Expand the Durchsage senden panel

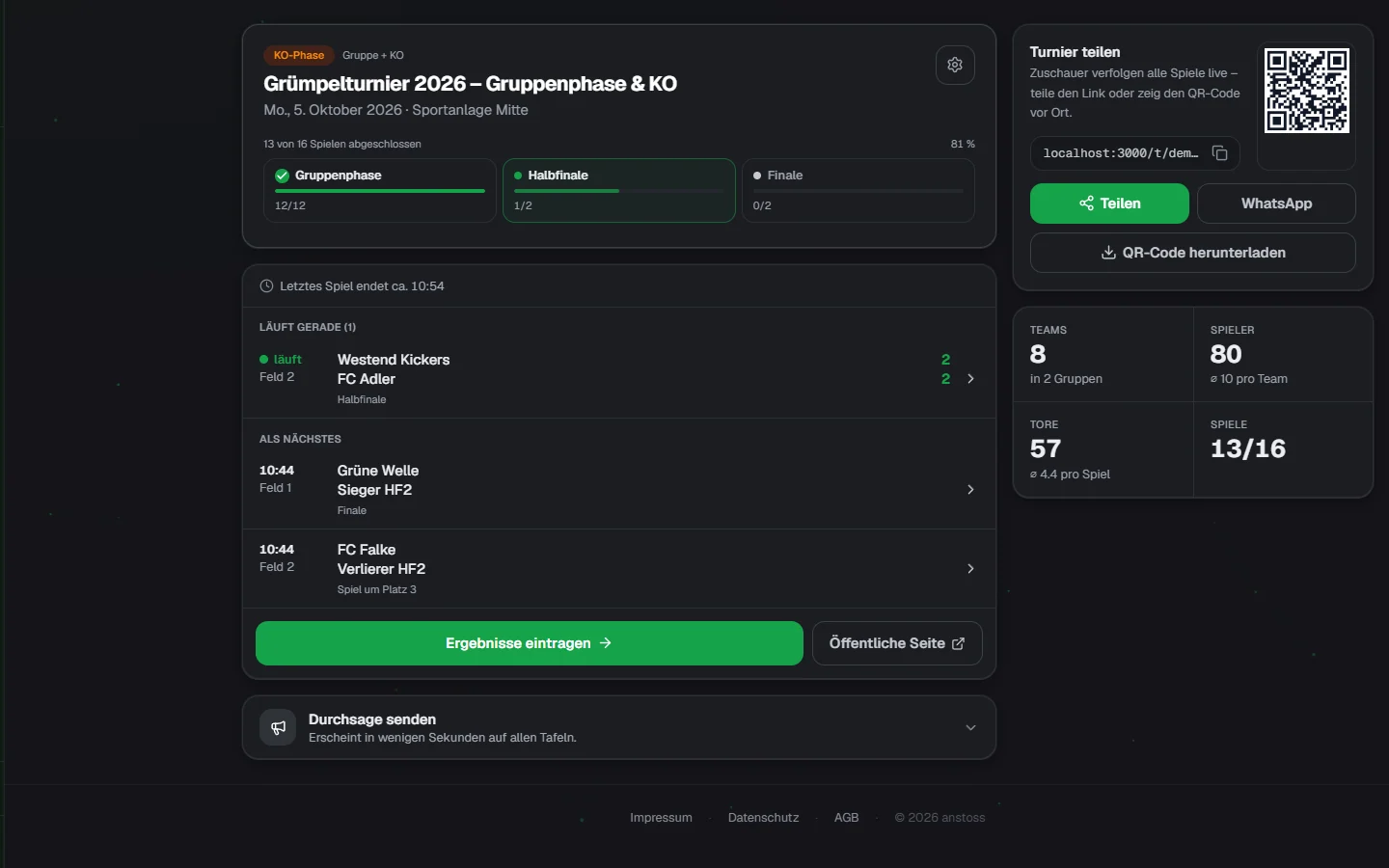(970, 728)
